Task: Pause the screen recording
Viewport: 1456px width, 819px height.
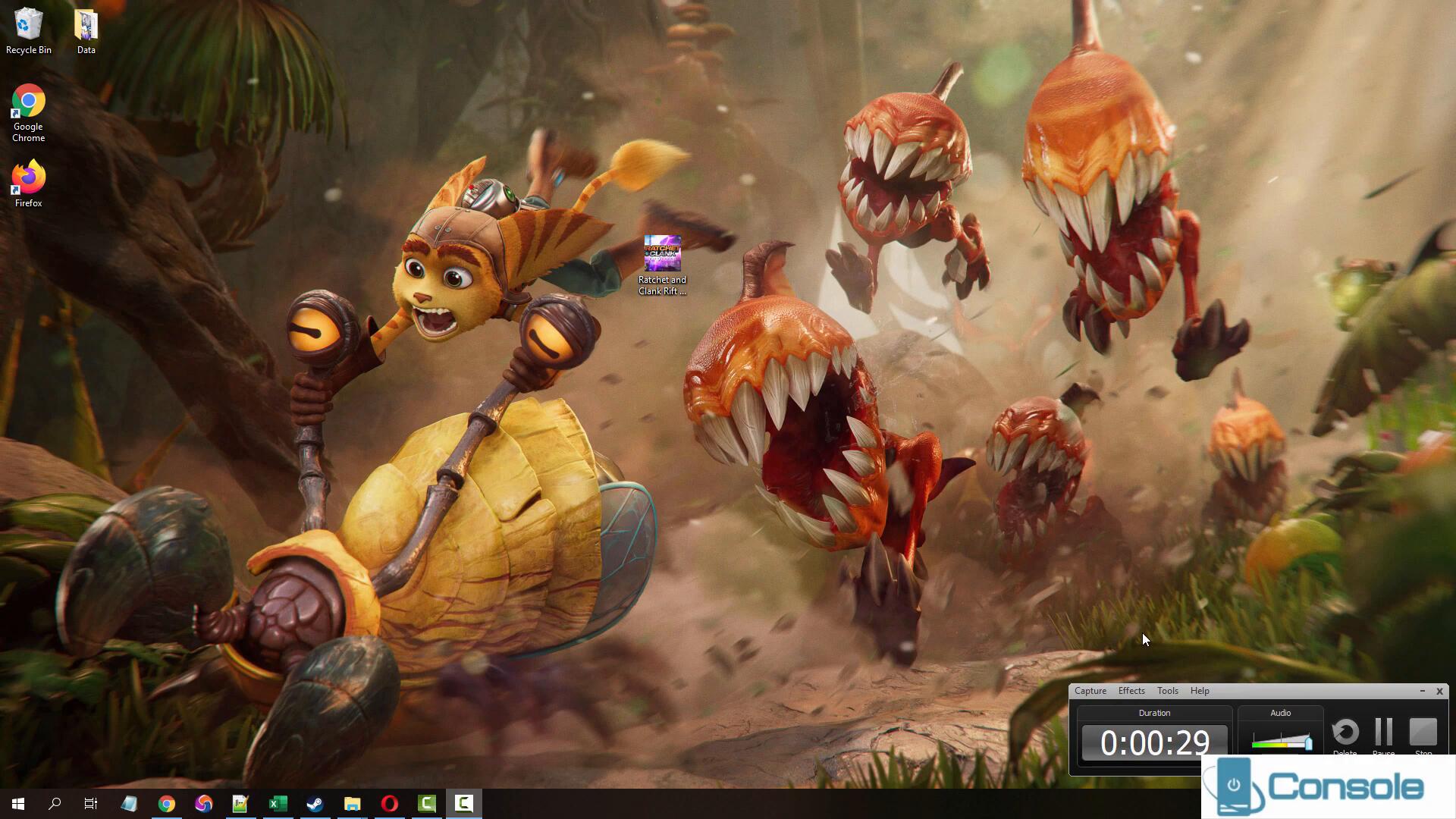Action: [x=1383, y=733]
